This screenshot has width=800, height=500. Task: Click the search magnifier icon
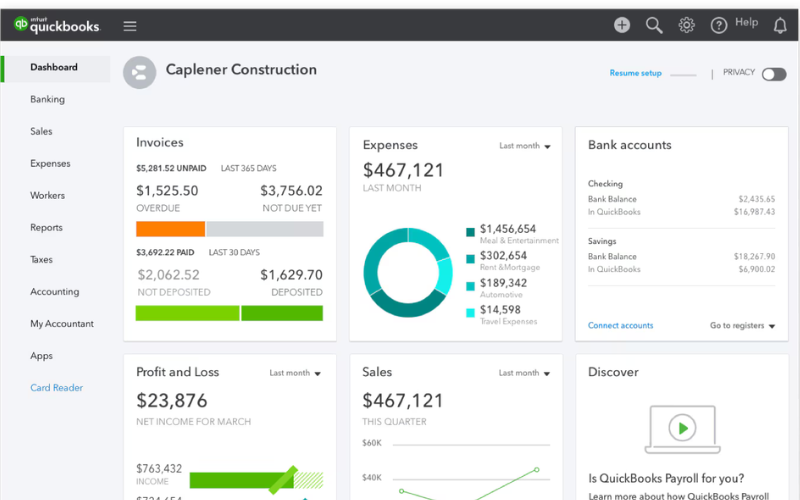pos(654,26)
